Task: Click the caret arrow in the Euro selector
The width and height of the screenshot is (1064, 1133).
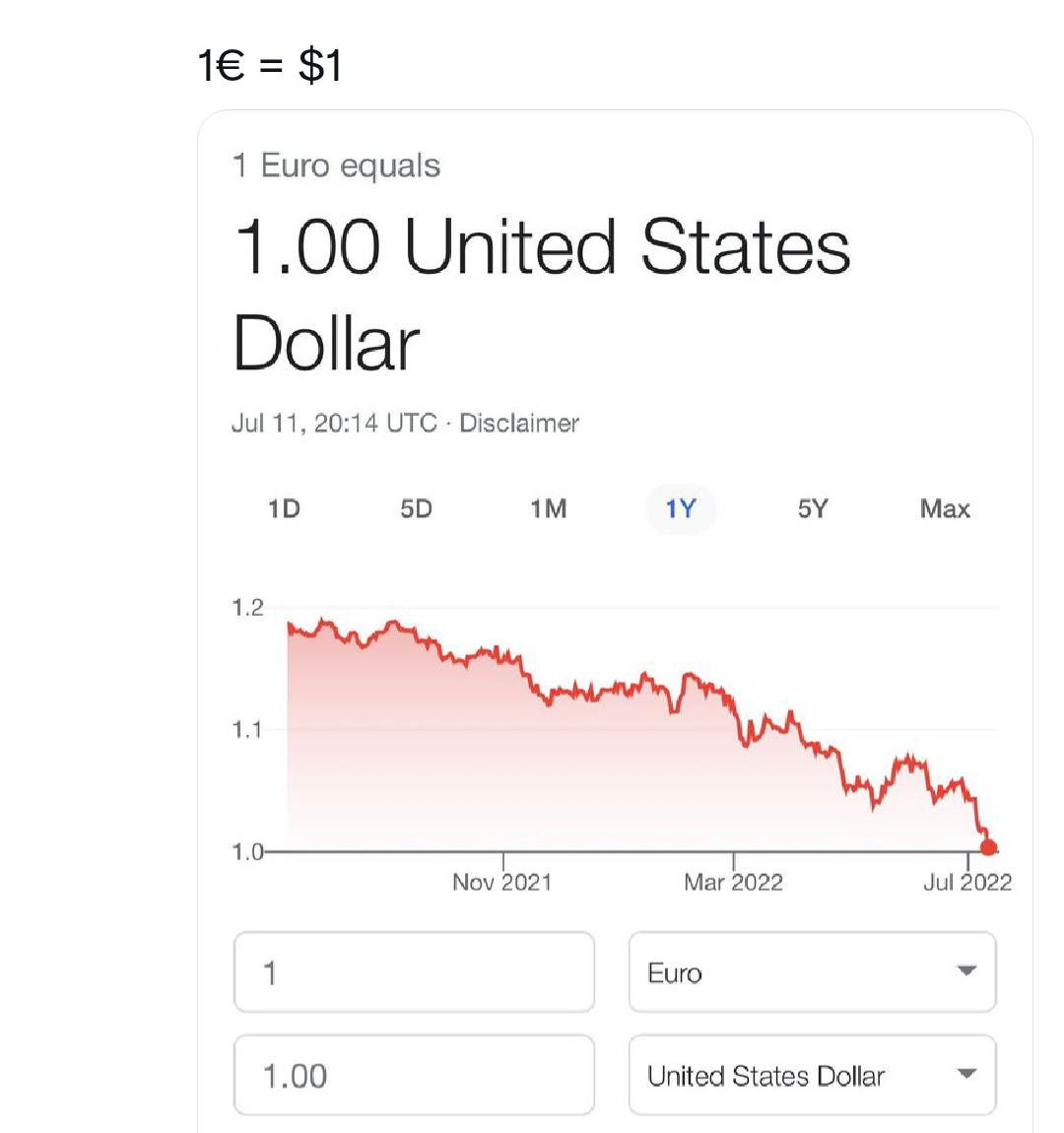Action: point(966,971)
